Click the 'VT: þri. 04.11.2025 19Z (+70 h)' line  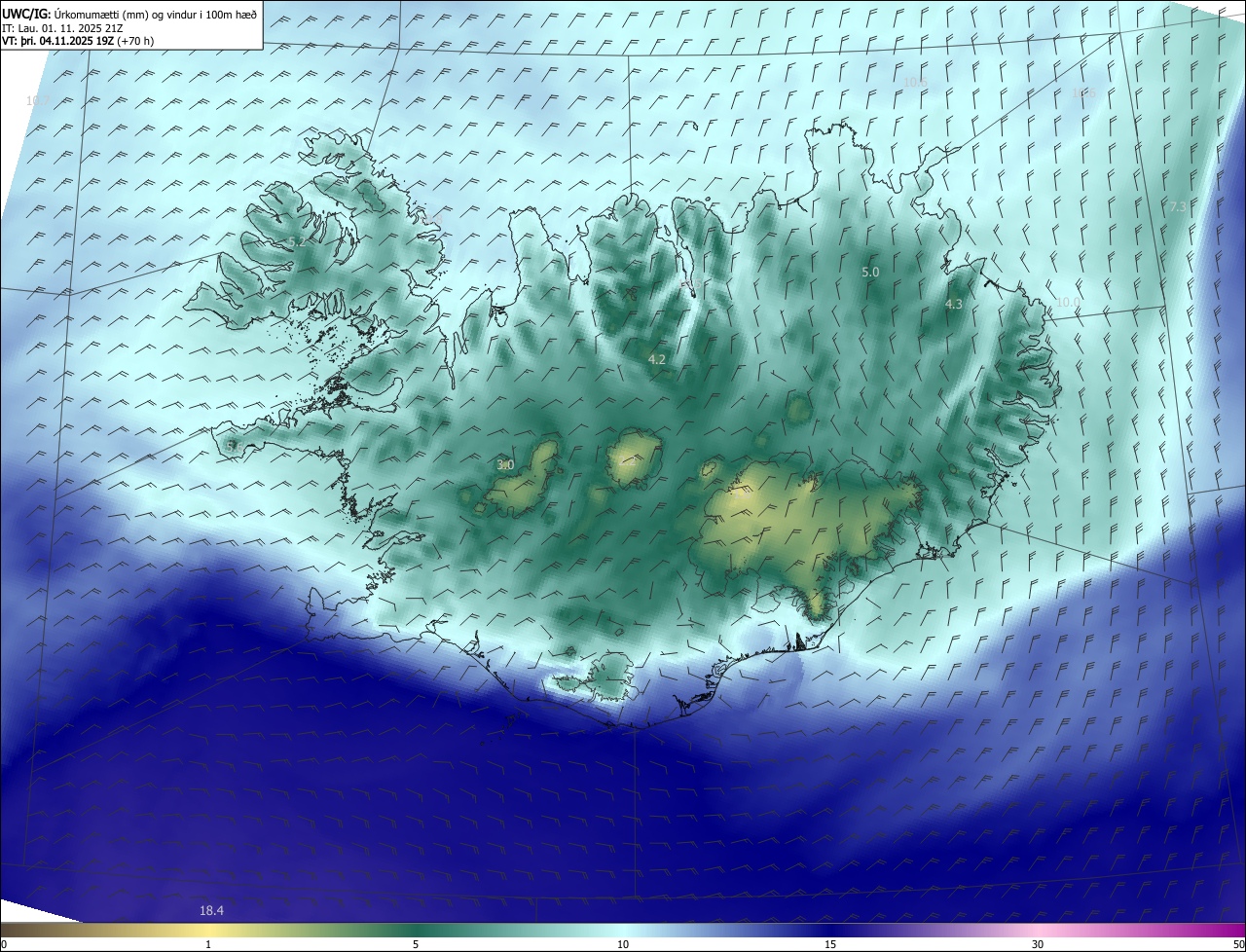tap(77, 41)
